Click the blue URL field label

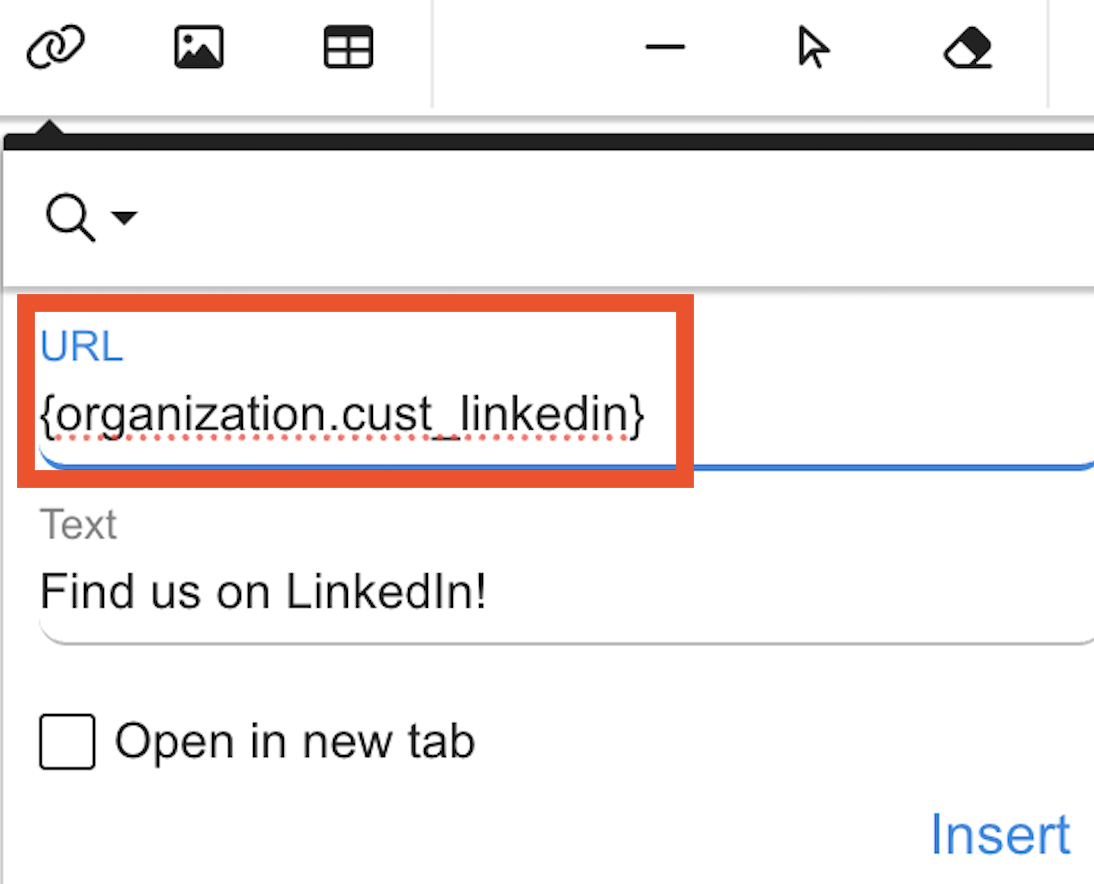81,347
